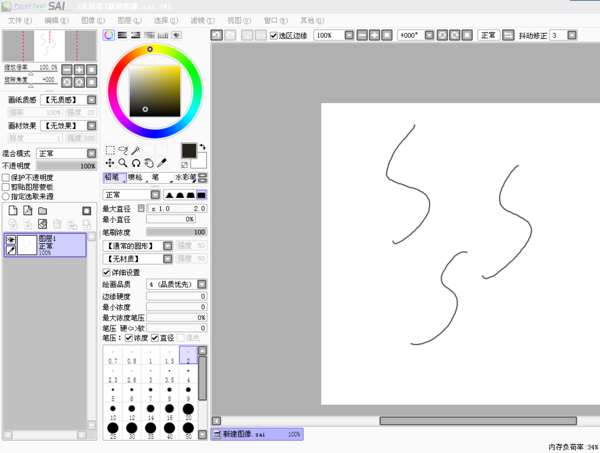Select the rectangular selection tool
Viewport: 600px width, 453px height.
(x=110, y=151)
